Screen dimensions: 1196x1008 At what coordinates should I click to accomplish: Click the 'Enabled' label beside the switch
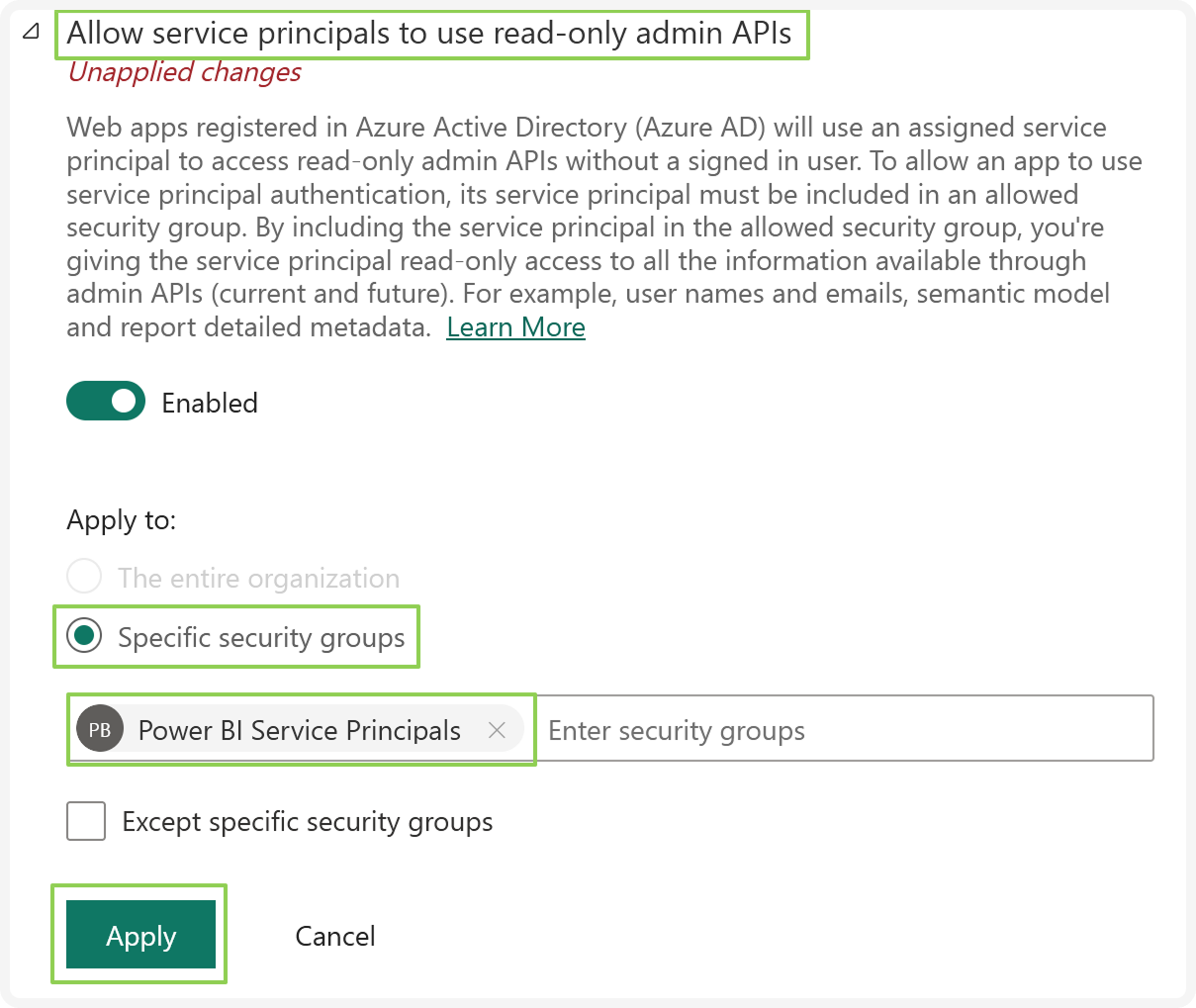(210, 404)
